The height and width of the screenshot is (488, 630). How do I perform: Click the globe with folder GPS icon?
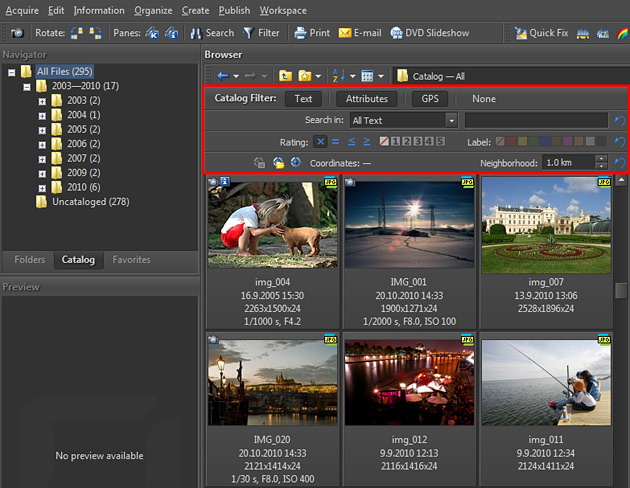(x=278, y=163)
